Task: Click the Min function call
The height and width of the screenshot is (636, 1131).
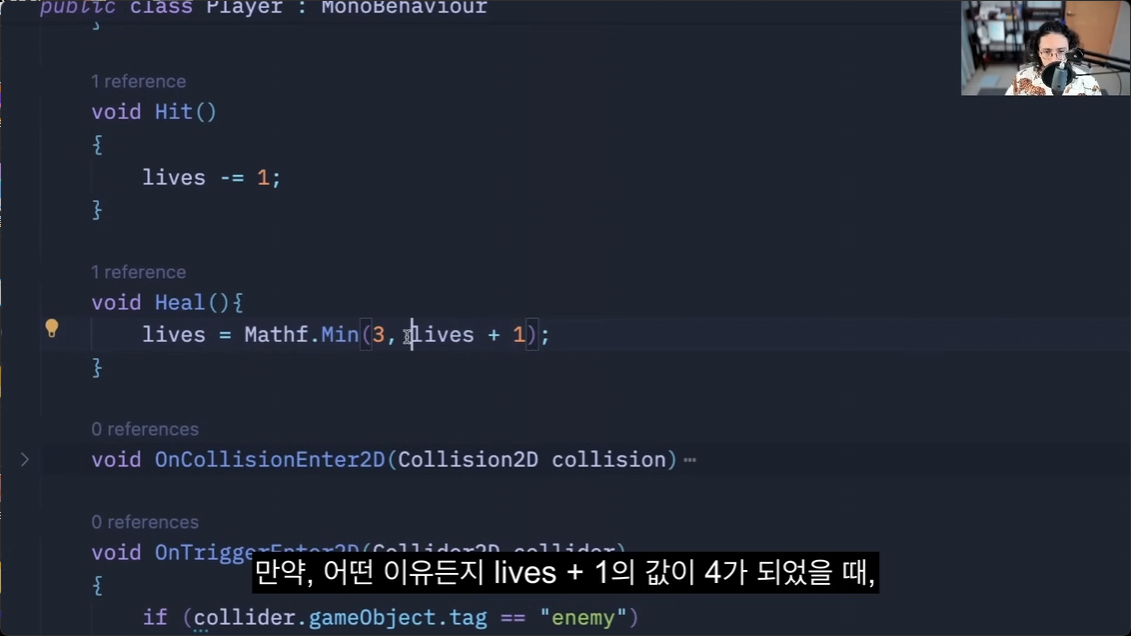Action: [x=340, y=335]
